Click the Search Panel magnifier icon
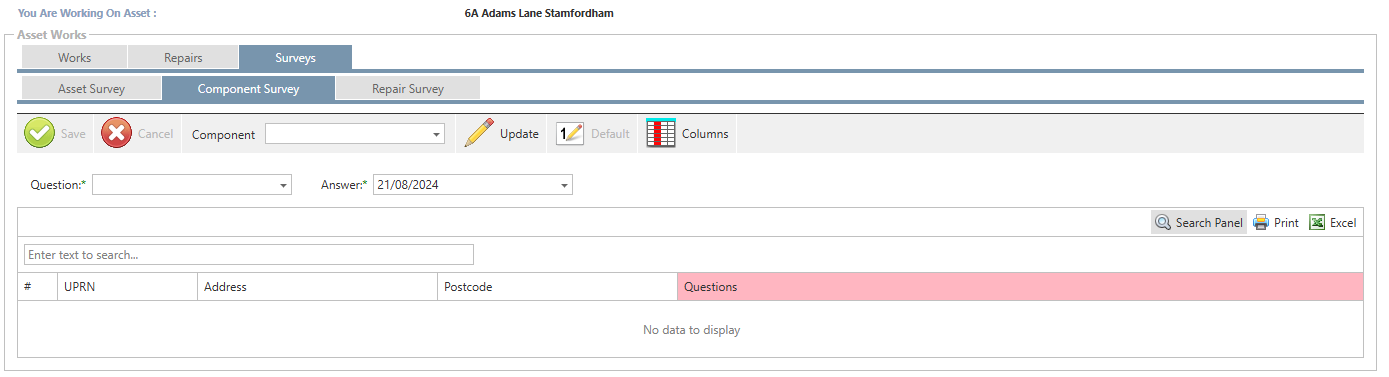Viewport: 1389px width, 377px height. point(1163,223)
